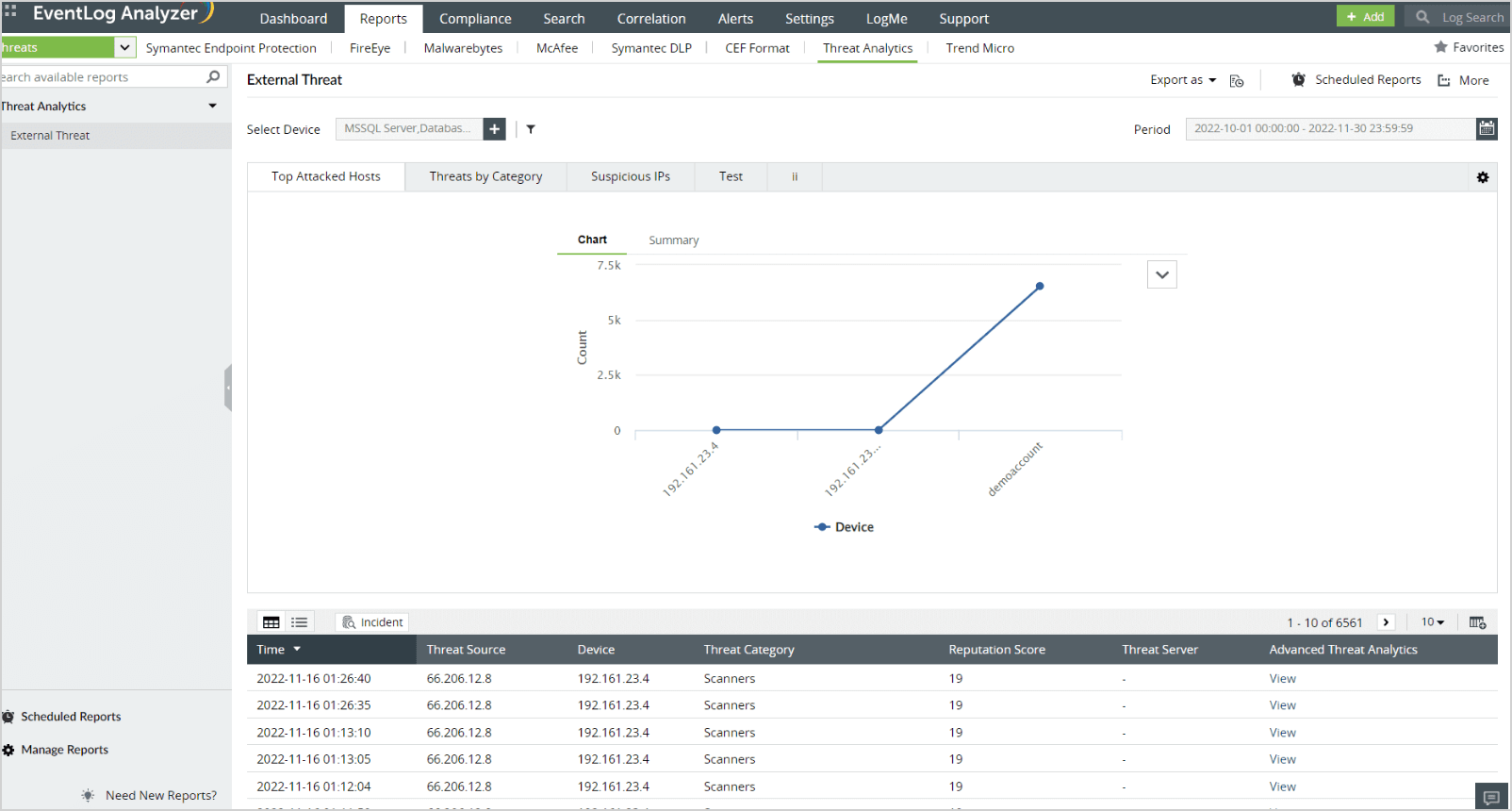Screen dimensions: 1512x811
Task: Switch to Threats by Category tab
Action: 485,176
